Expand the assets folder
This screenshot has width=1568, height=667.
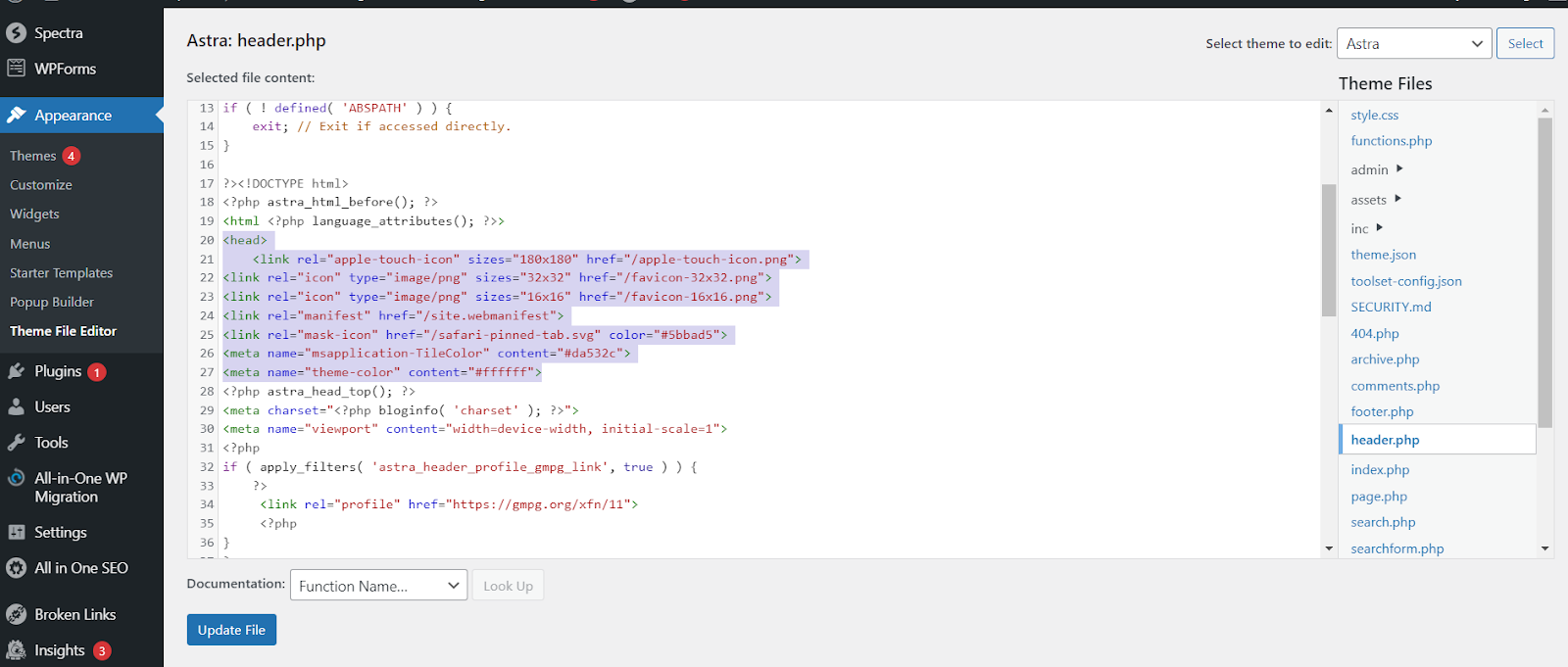[x=1376, y=200]
